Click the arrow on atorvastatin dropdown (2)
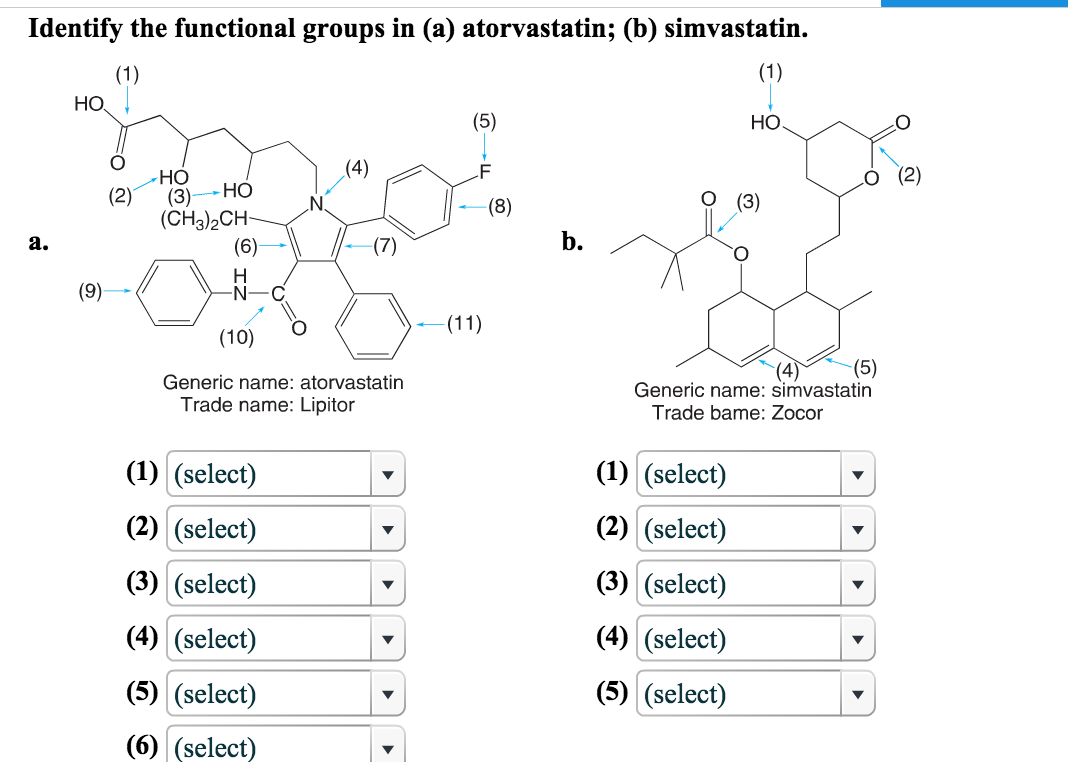1068x776 pixels. pyautogui.click(x=390, y=529)
